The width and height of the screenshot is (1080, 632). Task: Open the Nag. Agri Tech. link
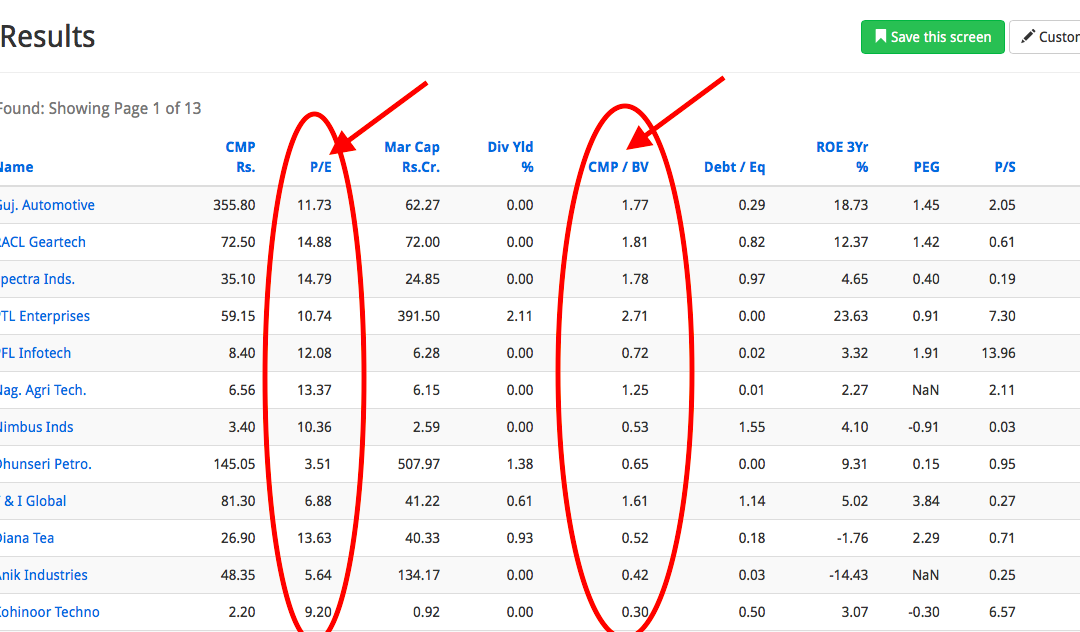pos(43,390)
